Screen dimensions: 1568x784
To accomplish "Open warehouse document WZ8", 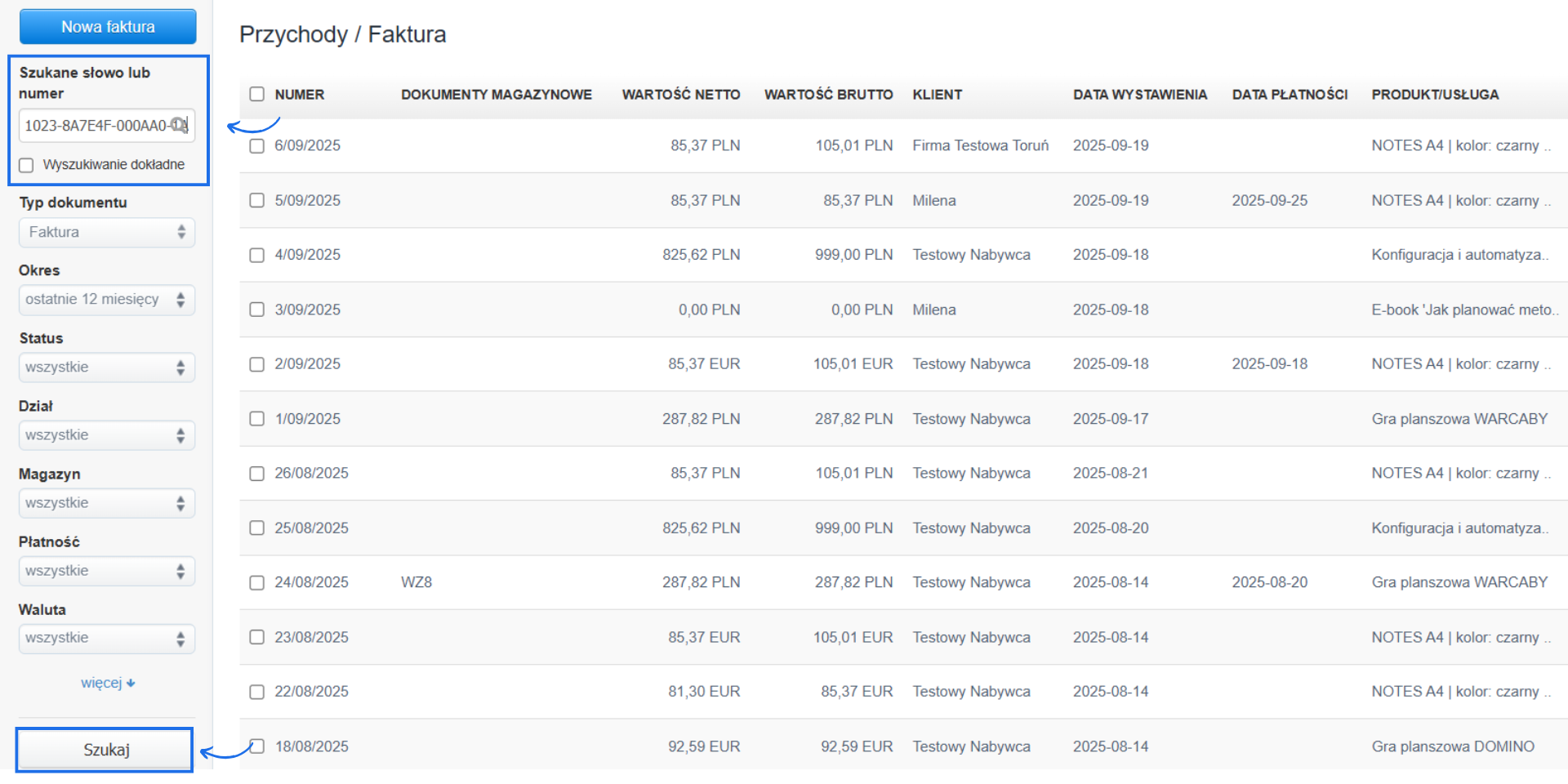I will 416,582.
